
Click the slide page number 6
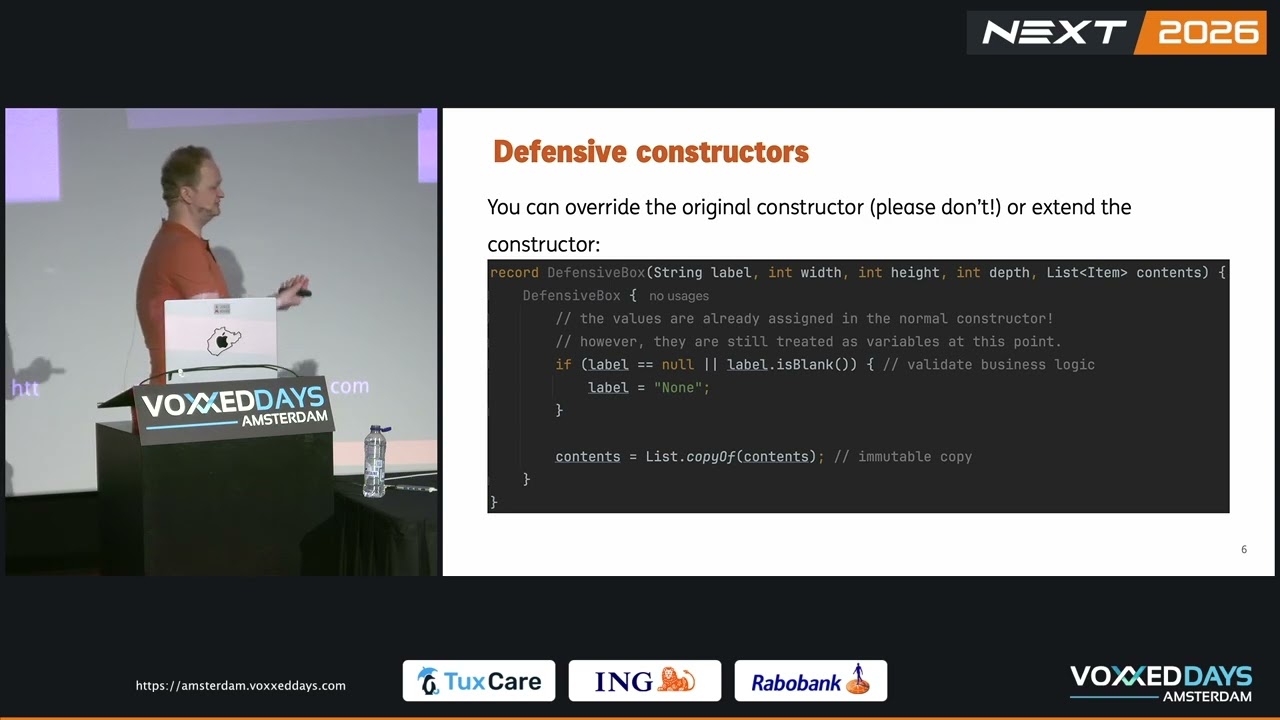click(x=1244, y=549)
